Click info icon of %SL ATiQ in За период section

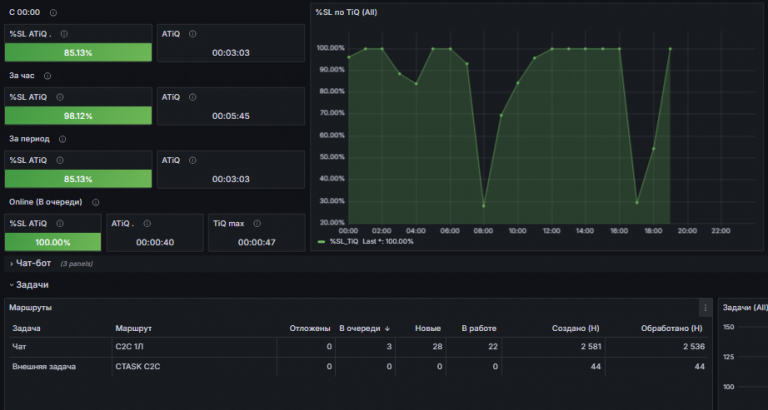(x=60, y=160)
